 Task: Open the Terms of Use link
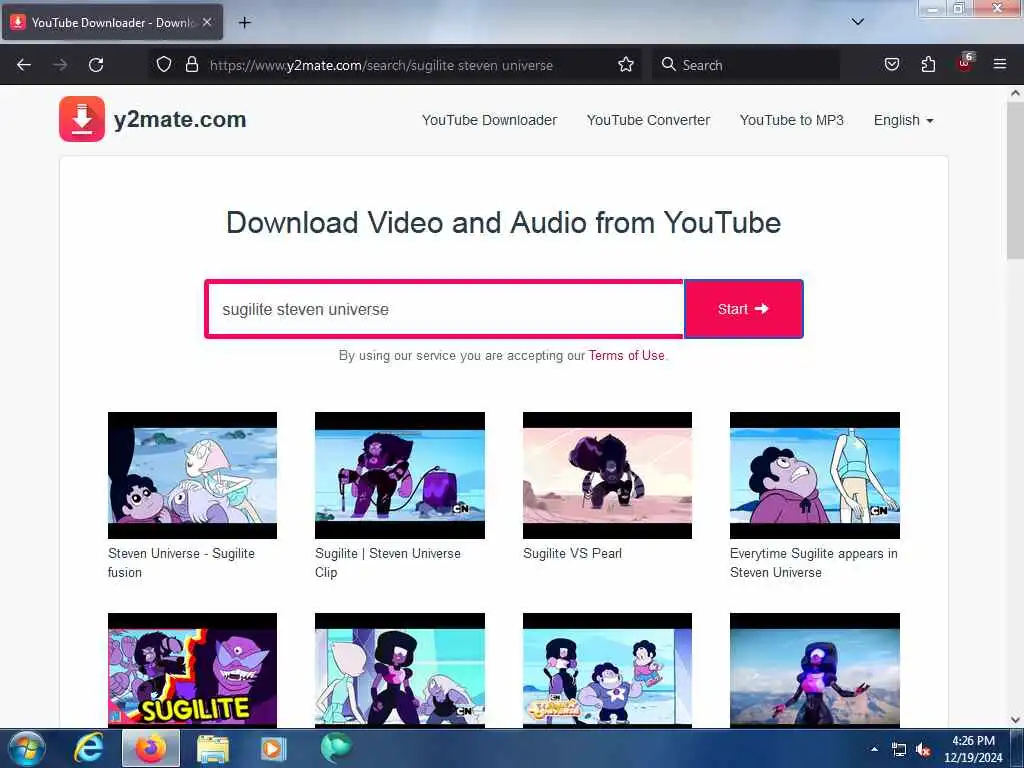626,355
